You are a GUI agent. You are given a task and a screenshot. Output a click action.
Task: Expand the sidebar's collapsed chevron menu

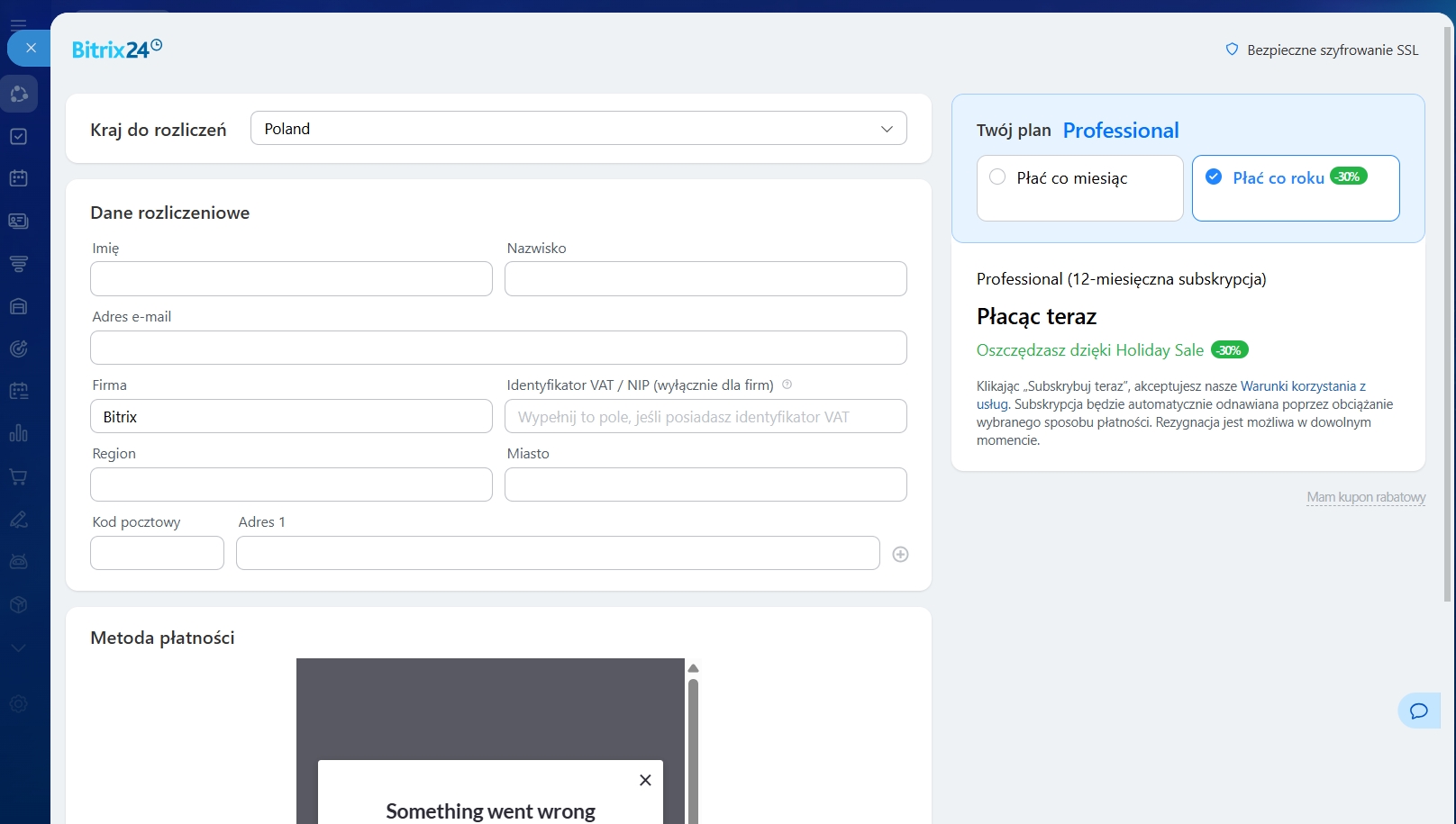click(18, 647)
